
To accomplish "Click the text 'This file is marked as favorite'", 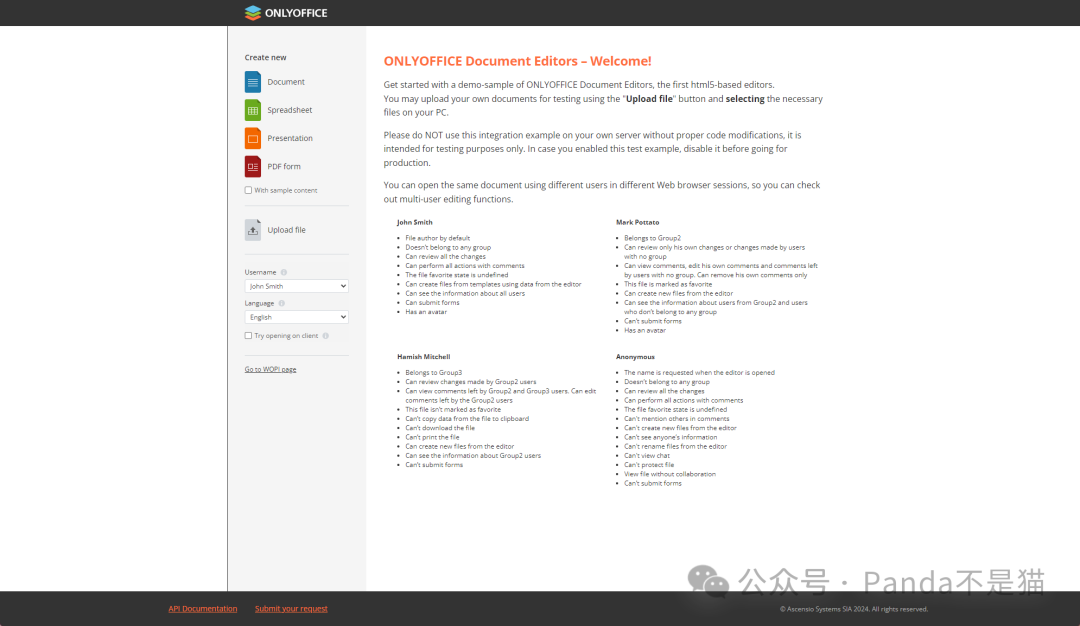I will 668,284.
